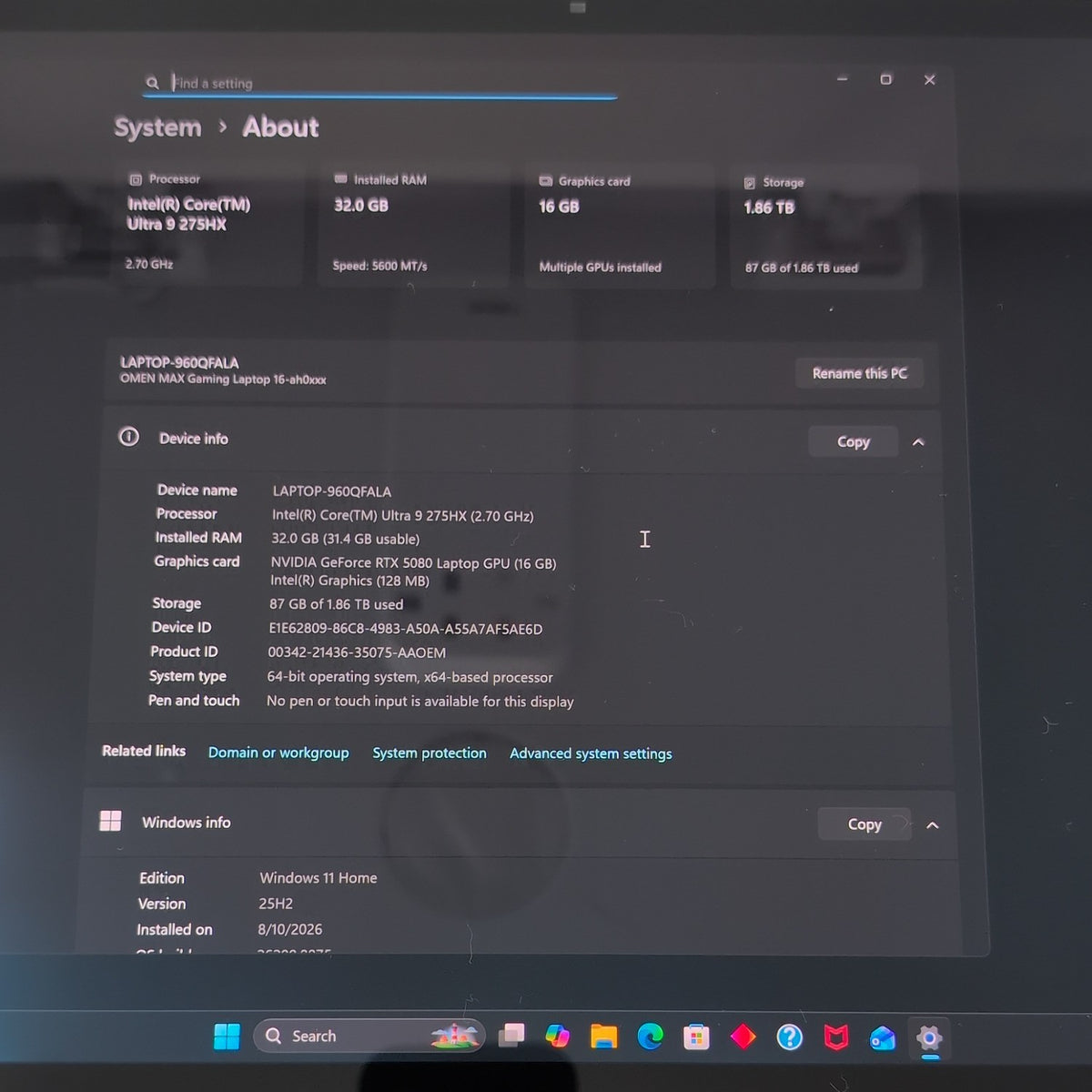Image resolution: width=1092 pixels, height=1092 pixels.
Task: Click the No pen or touch input text
Action: click(420, 702)
